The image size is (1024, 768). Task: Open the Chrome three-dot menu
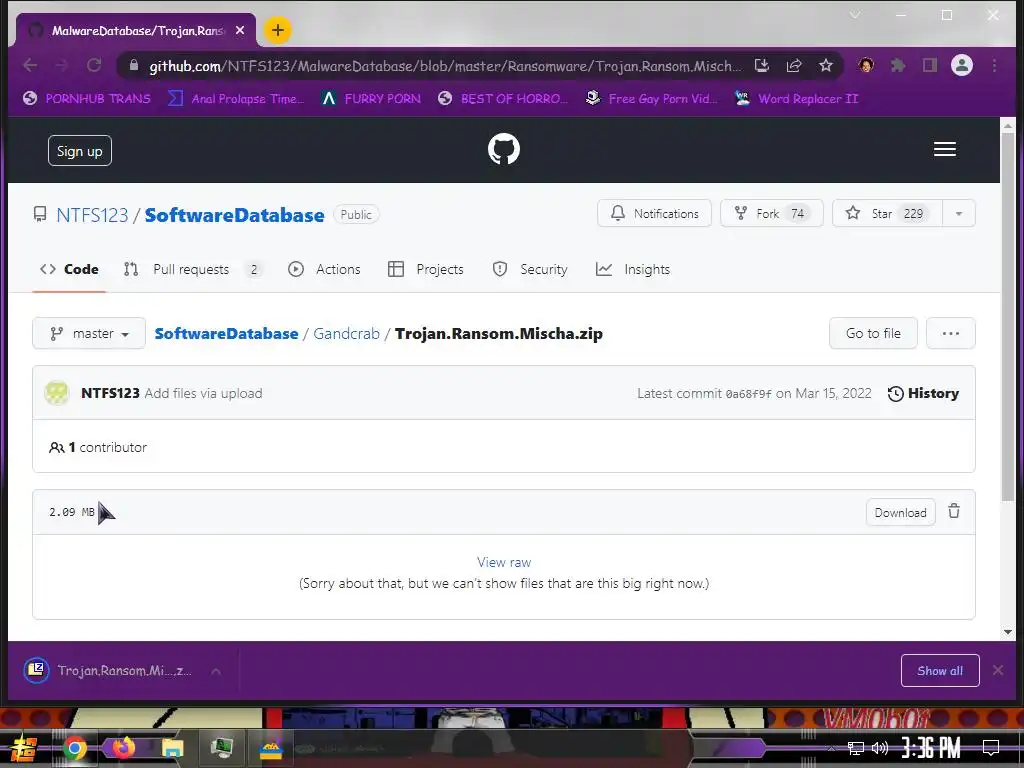(x=994, y=65)
